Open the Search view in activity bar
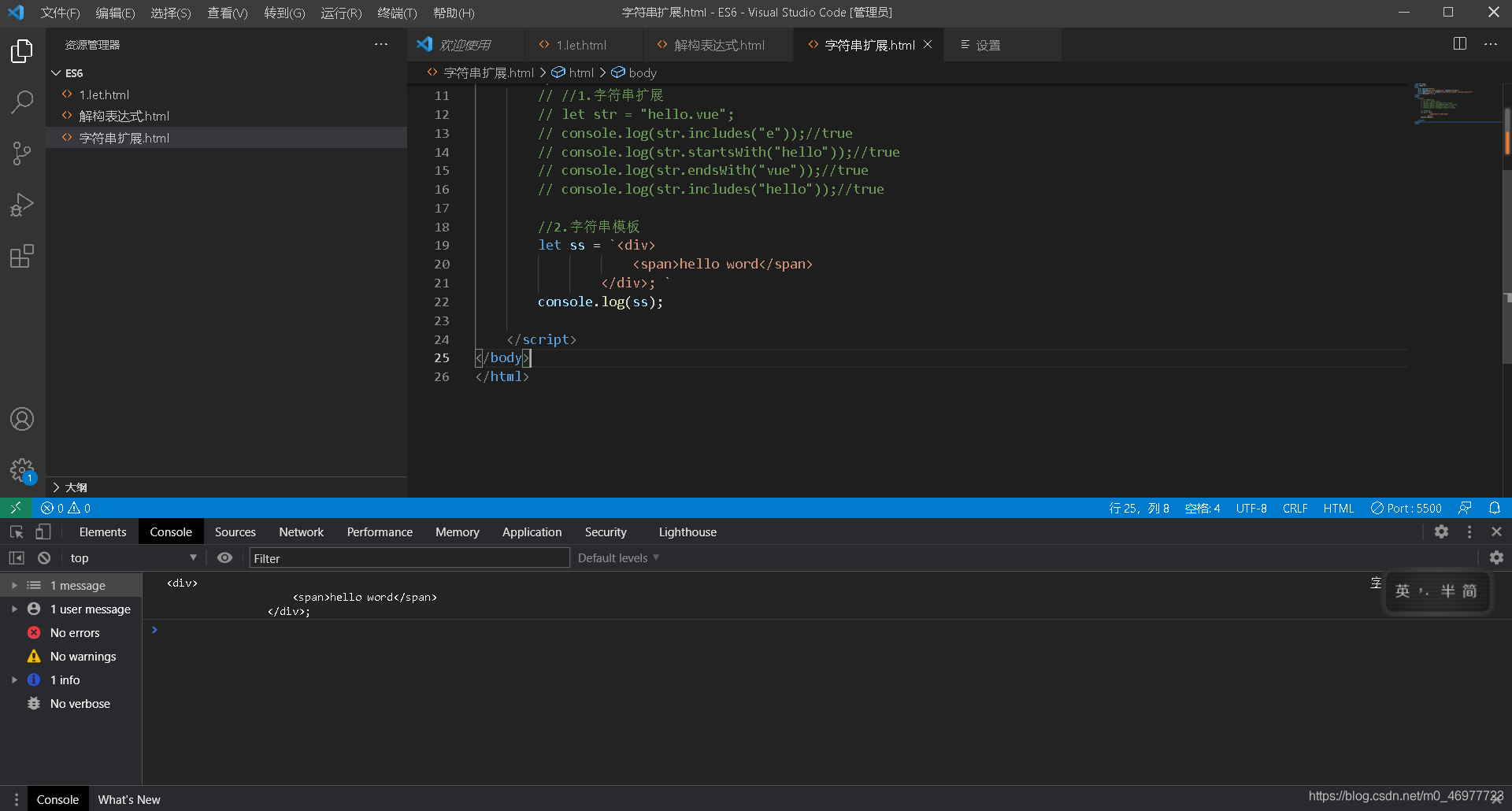The height and width of the screenshot is (811, 1512). [x=22, y=102]
